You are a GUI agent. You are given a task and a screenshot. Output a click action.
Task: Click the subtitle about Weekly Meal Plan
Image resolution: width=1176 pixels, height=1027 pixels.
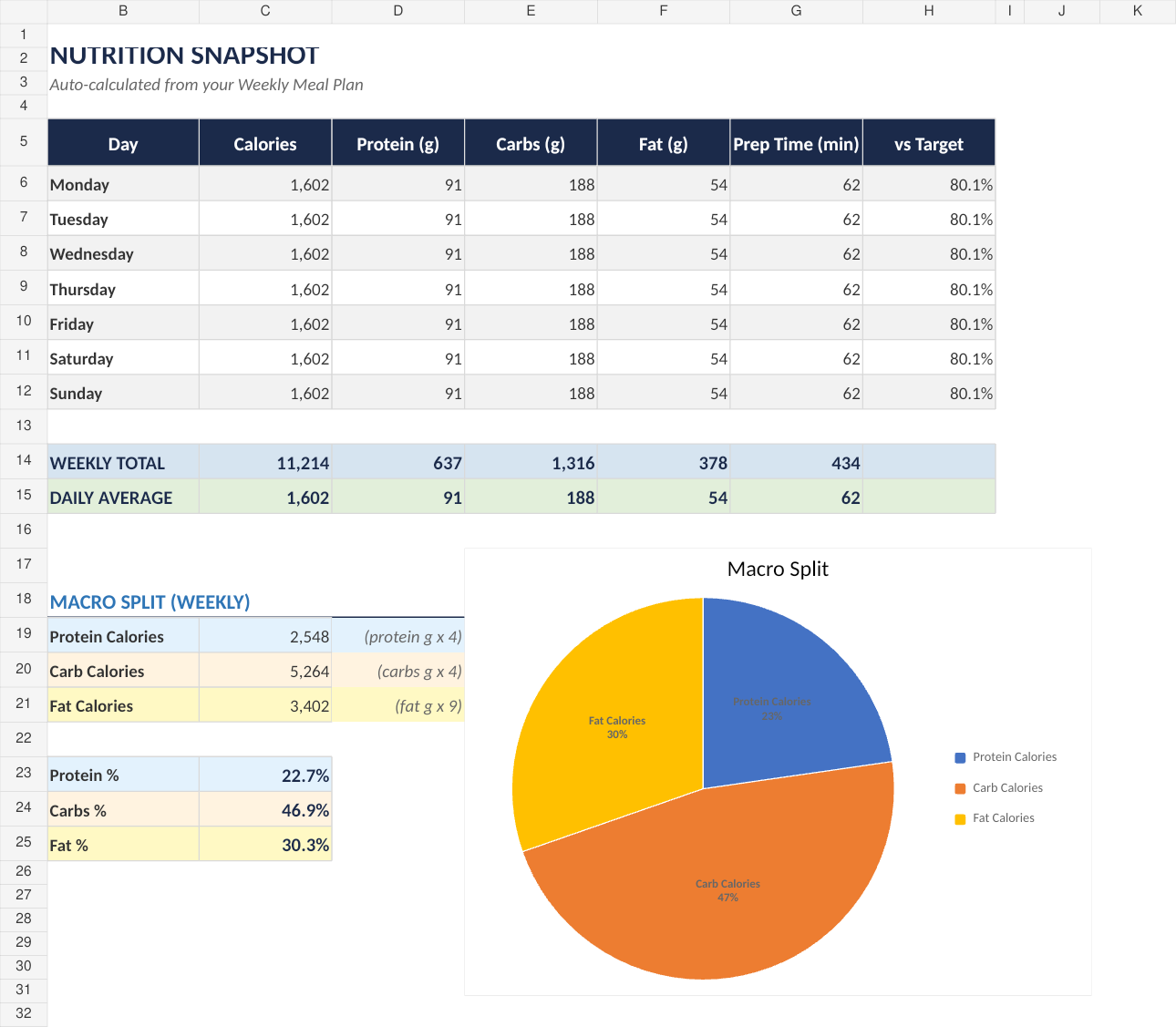pos(206,85)
